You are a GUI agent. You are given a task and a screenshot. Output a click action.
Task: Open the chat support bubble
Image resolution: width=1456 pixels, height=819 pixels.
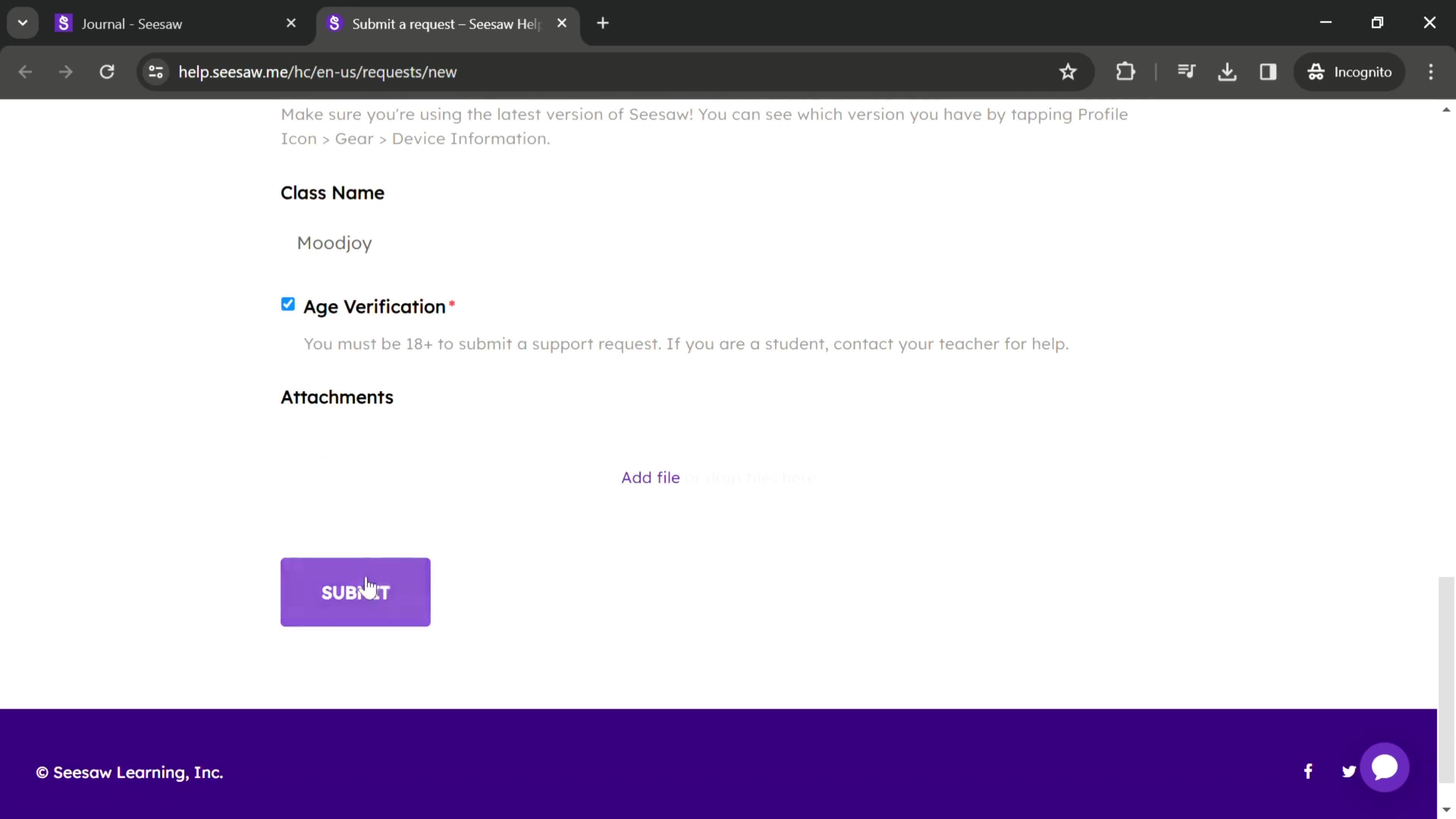tap(1384, 767)
